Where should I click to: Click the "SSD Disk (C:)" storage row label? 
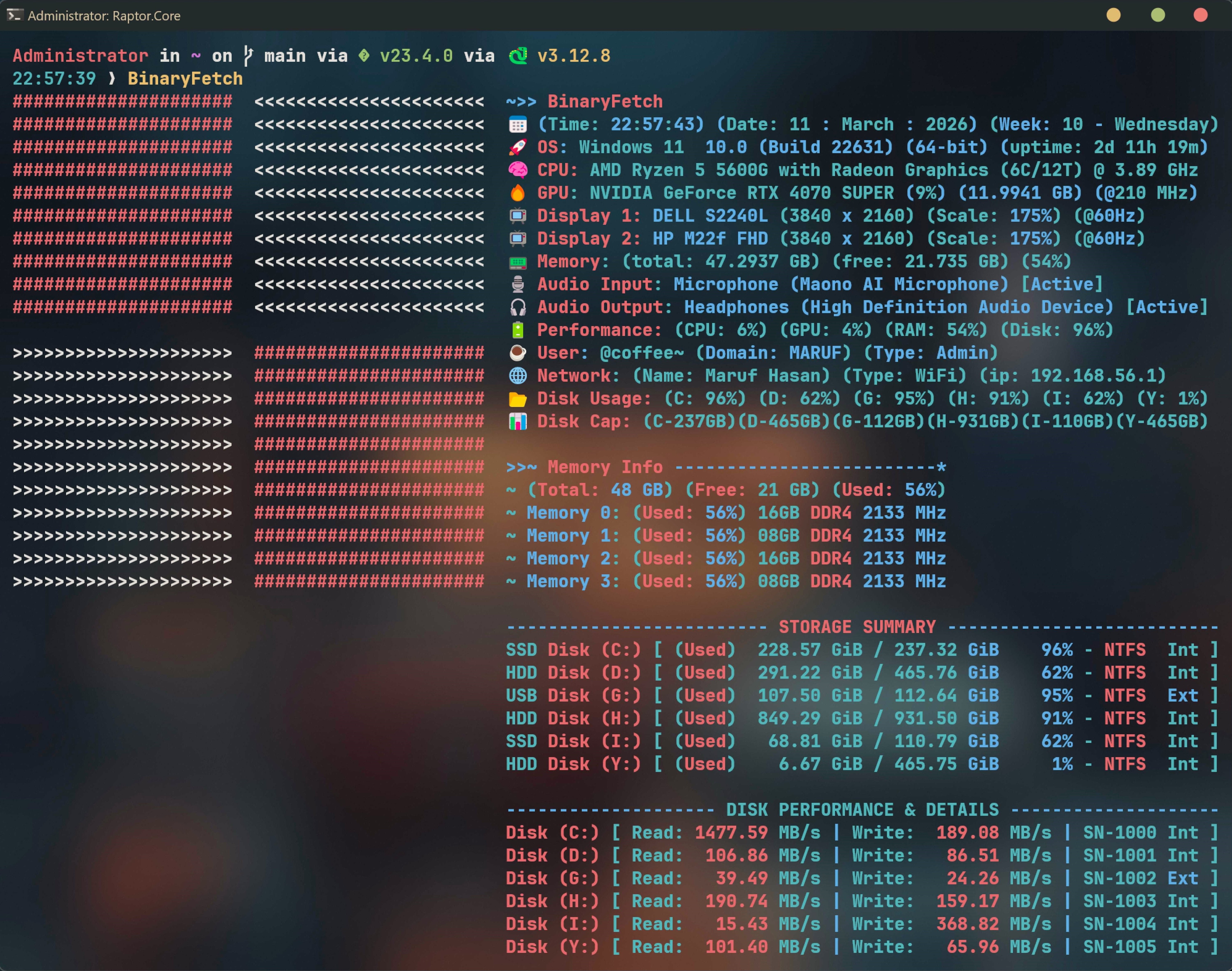(x=574, y=650)
